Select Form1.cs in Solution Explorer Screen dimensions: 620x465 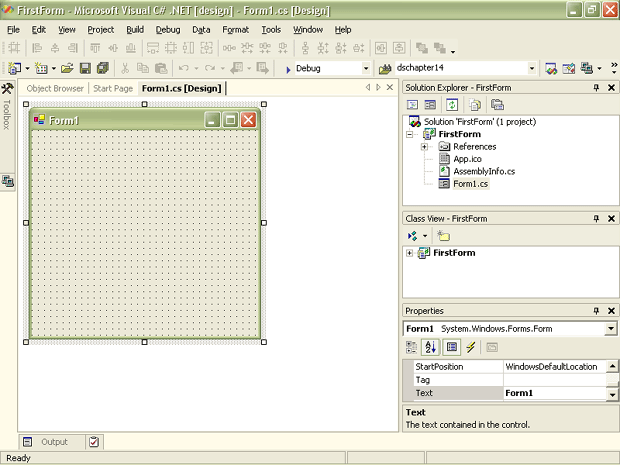pos(471,184)
